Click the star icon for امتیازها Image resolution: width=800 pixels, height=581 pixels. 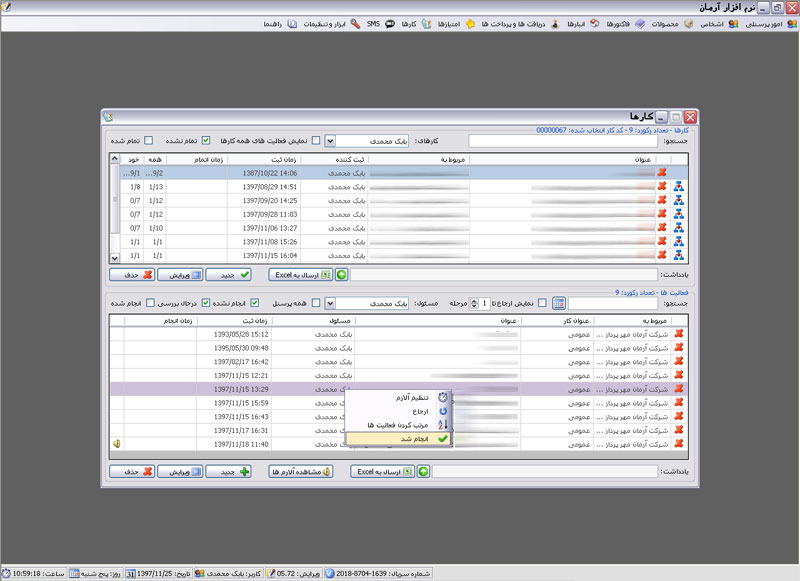pos(470,24)
